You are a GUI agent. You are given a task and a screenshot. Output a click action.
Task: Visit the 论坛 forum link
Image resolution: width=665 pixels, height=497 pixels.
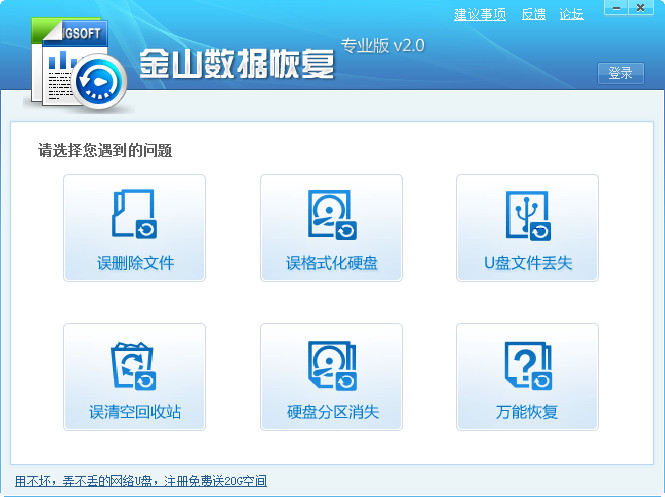click(x=571, y=14)
